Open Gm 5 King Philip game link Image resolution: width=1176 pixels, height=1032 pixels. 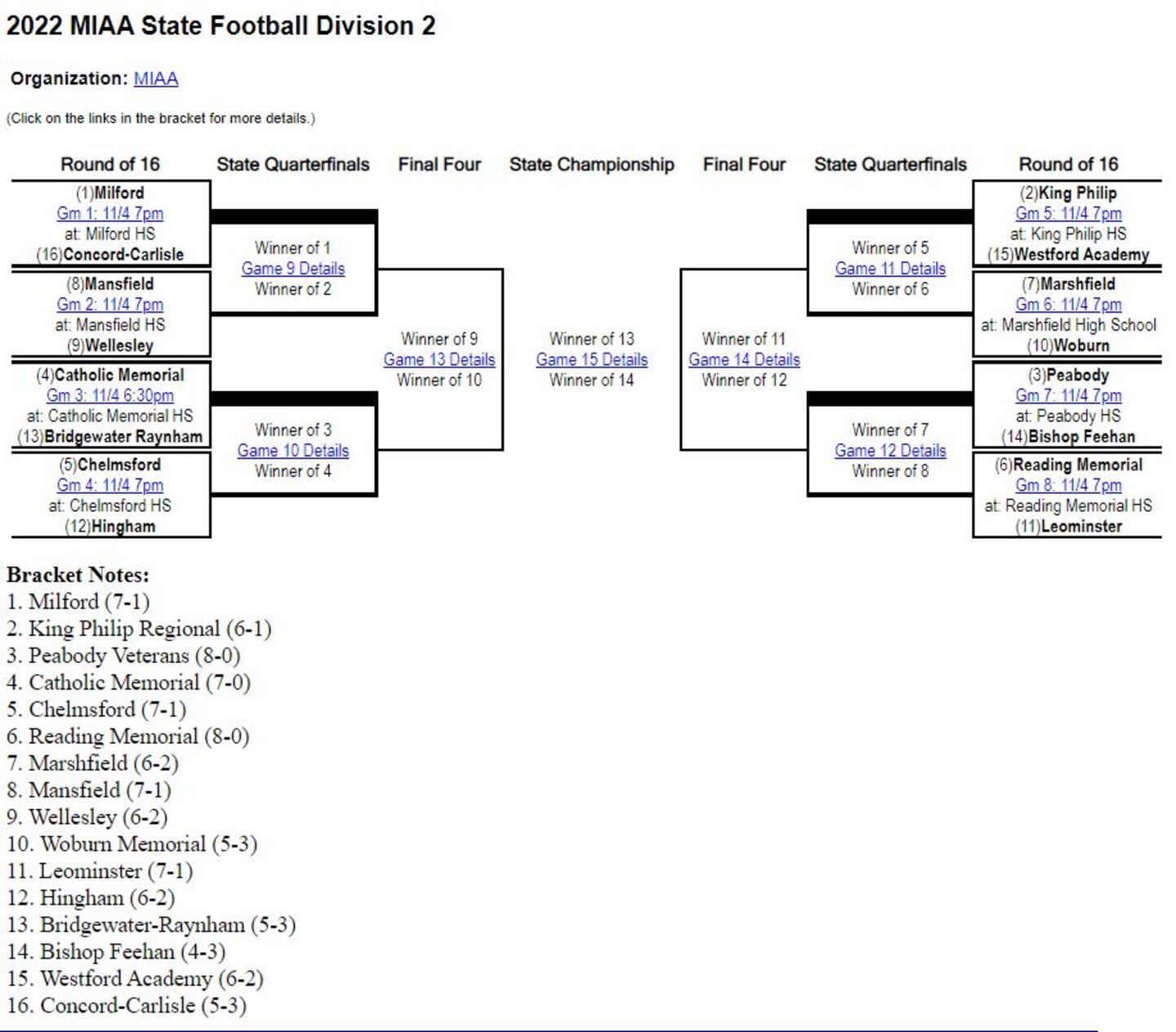point(1068,213)
